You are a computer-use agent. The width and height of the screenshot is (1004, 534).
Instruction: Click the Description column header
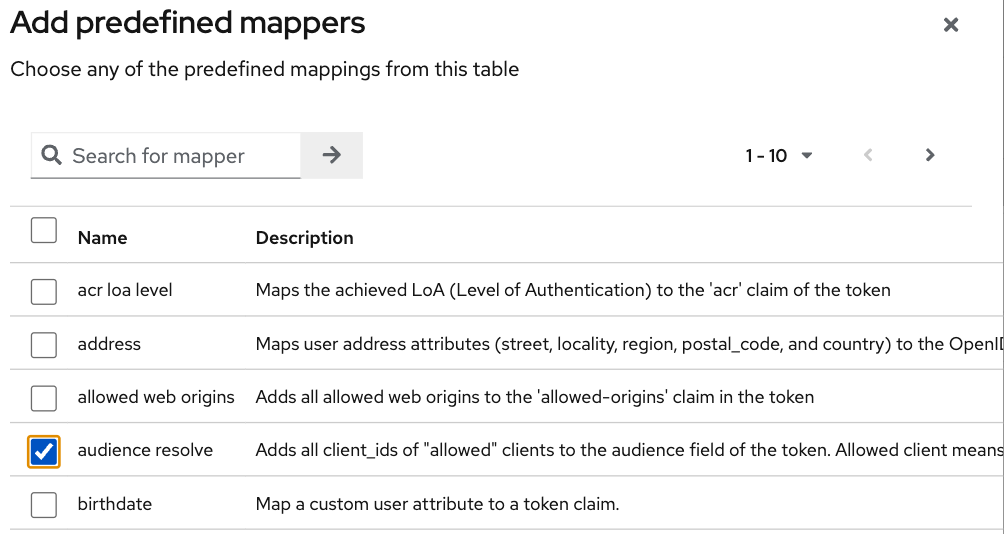[305, 238]
